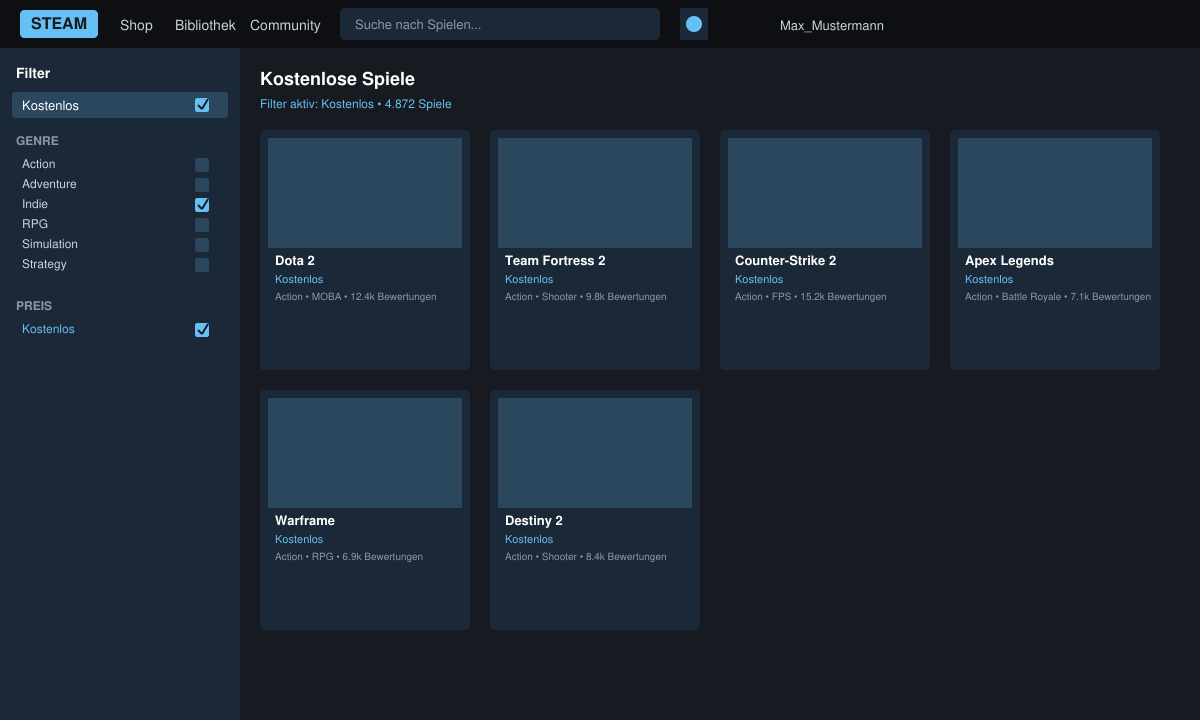Screen dimensions: 1200x720
Task: Open the Warframe thumbnail
Action: pos(365,453)
